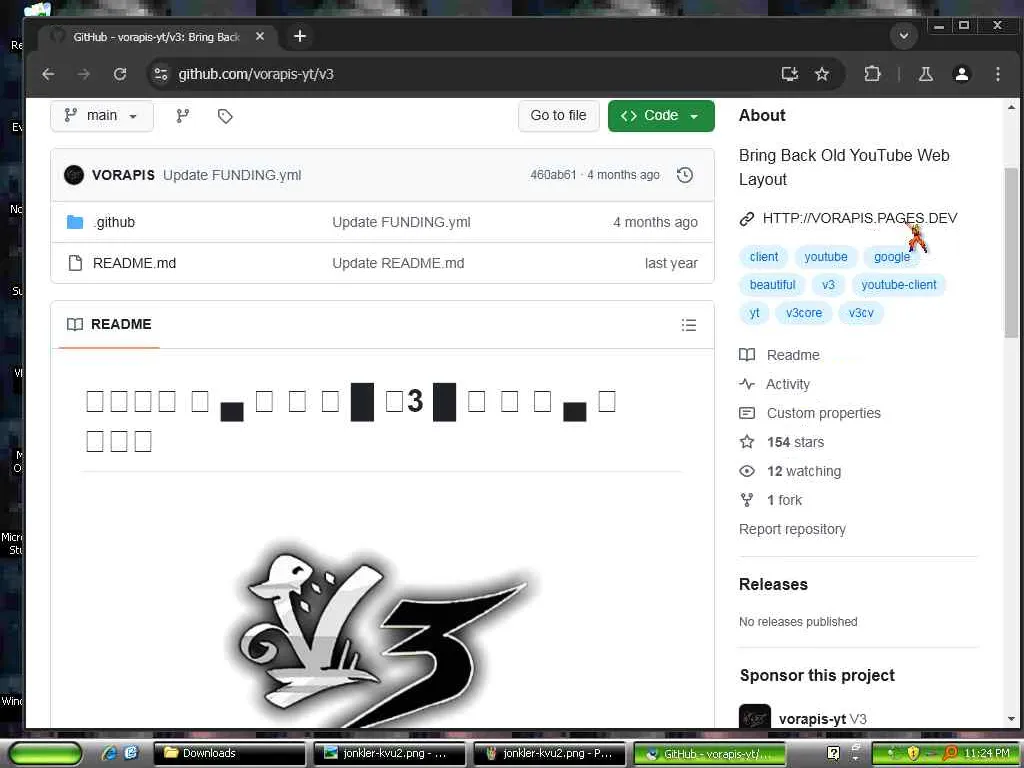
Task: Select the client topic tag
Action: (x=763, y=257)
